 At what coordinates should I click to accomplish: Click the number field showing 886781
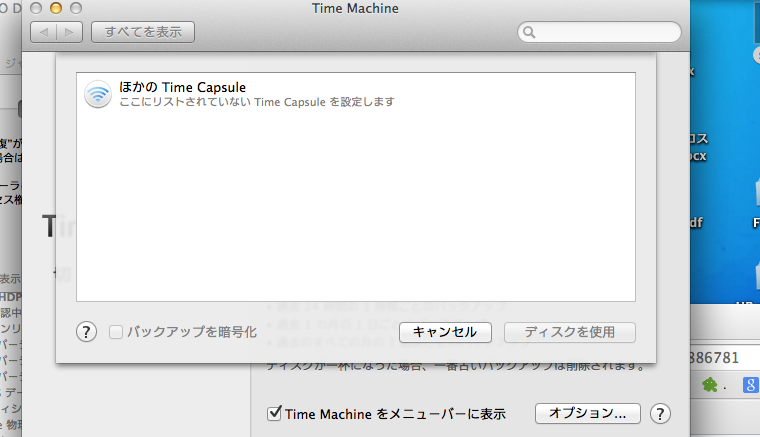pyautogui.click(x=720, y=357)
